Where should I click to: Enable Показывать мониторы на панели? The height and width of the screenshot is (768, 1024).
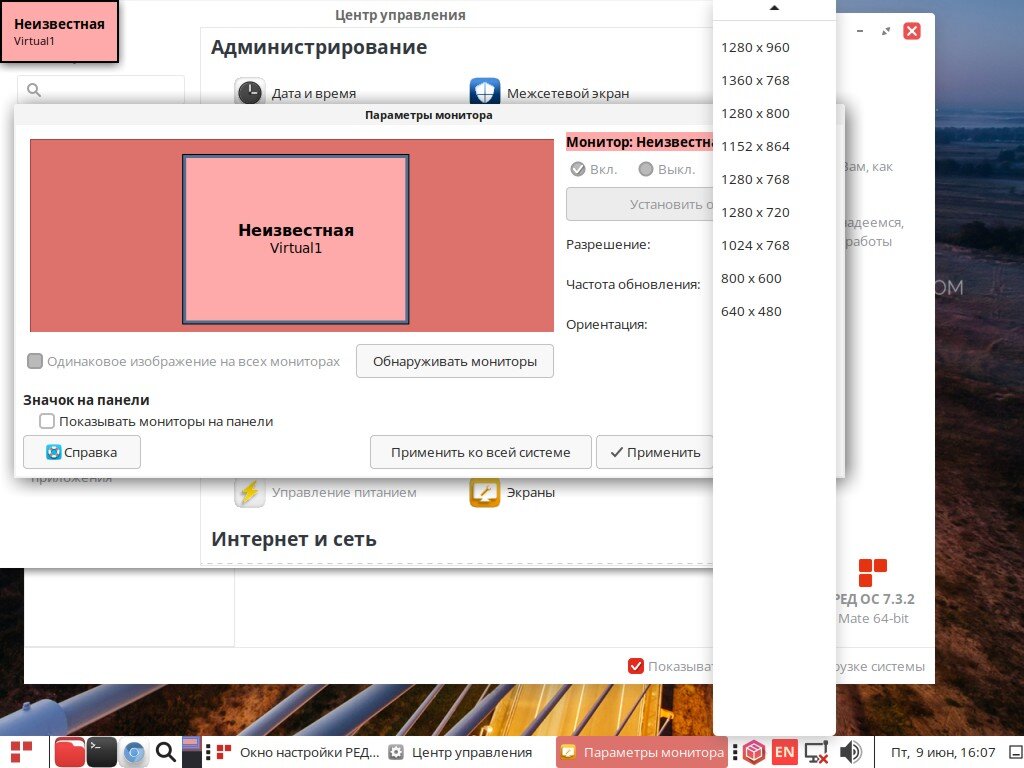tap(47, 421)
